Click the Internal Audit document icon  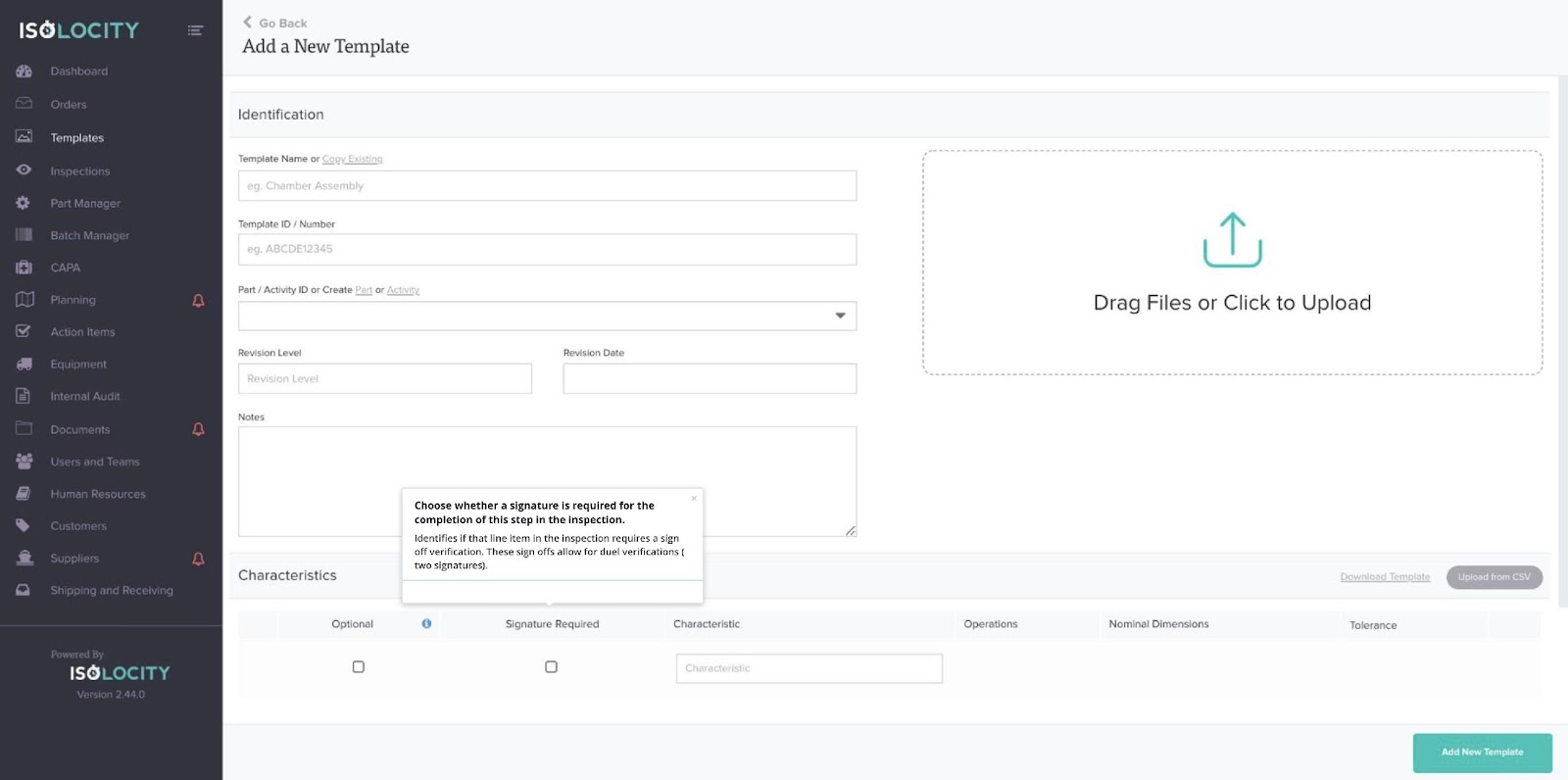click(x=24, y=397)
